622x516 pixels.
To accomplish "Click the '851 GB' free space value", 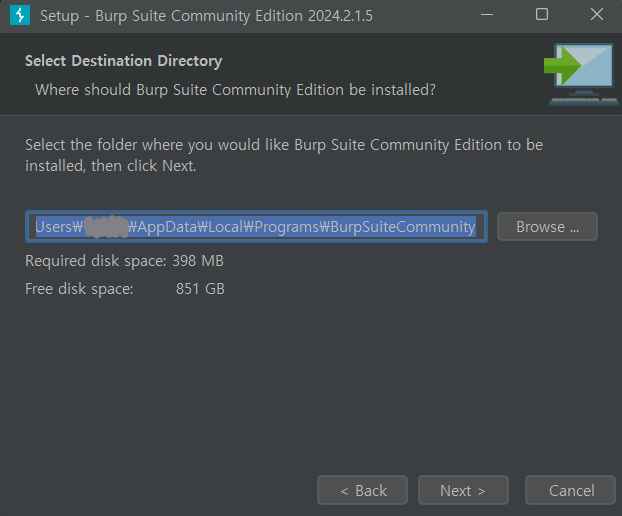I will [200, 289].
